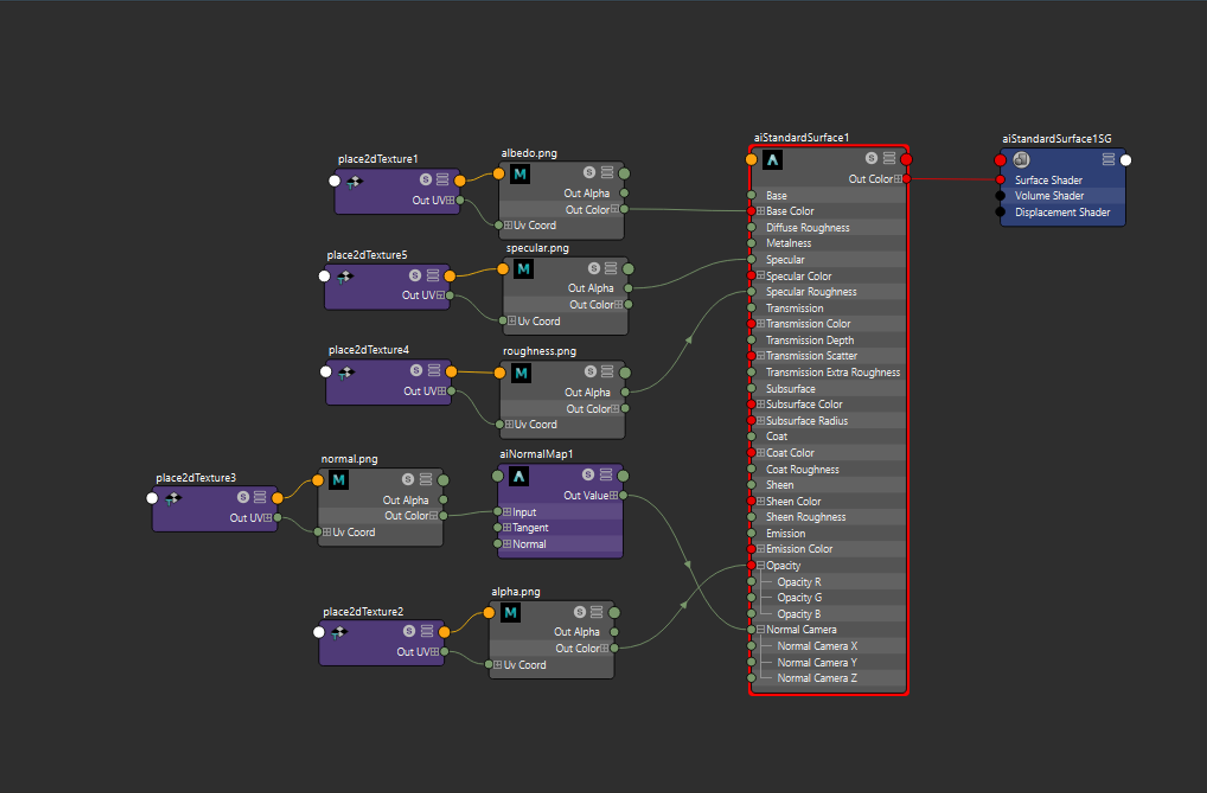The width and height of the screenshot is (1207, 793).
Task: Click the solo S icon on roughness.png node
Action: pyautogui.click(x=590, y=372)
